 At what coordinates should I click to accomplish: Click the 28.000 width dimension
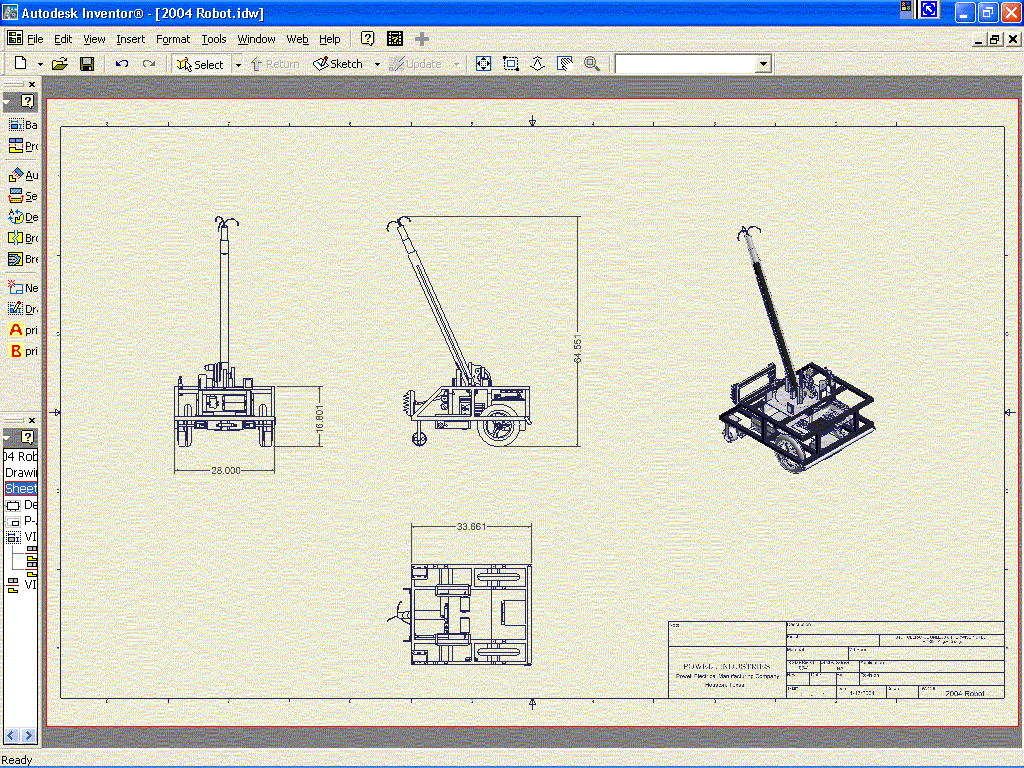tap(225, 470)
